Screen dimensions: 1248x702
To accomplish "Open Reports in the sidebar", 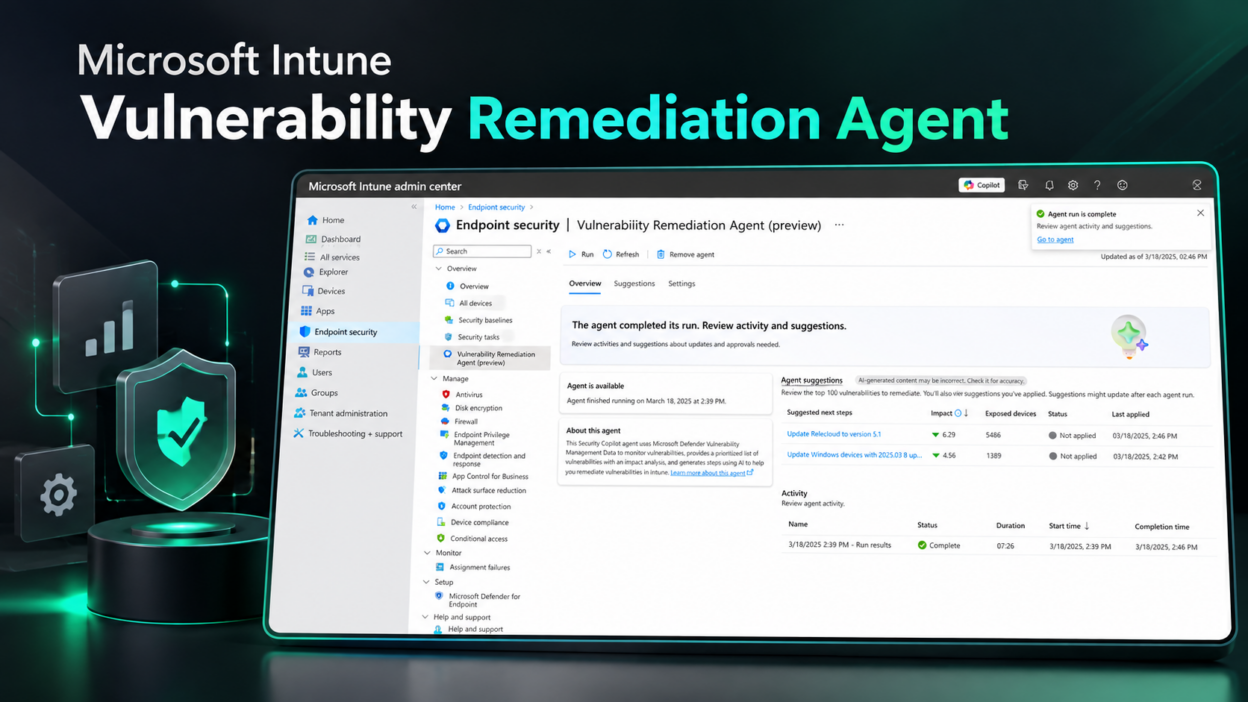I will coord(320,352).
